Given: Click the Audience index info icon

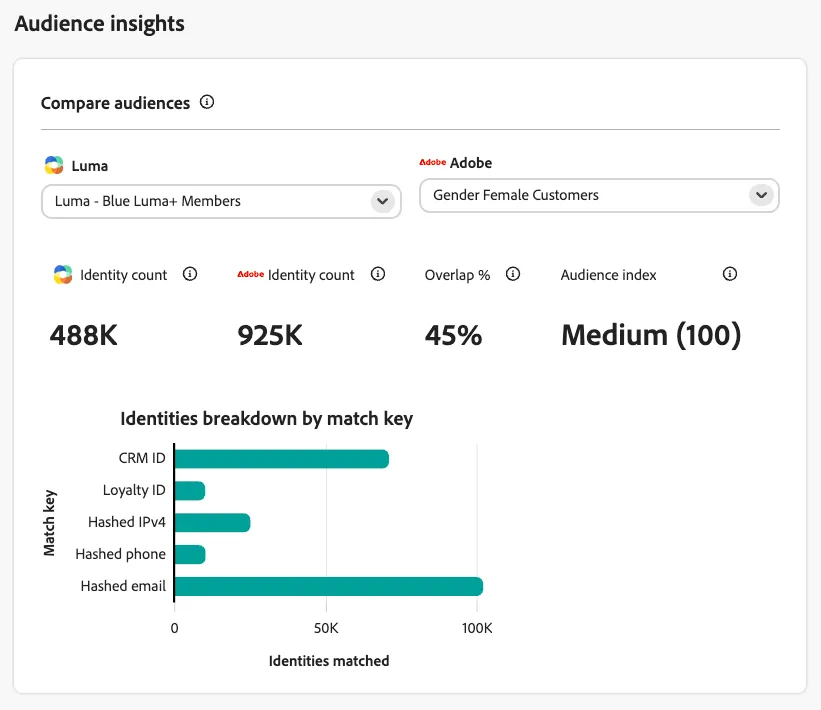Looking at the screenshot, I should click(729, 274).
